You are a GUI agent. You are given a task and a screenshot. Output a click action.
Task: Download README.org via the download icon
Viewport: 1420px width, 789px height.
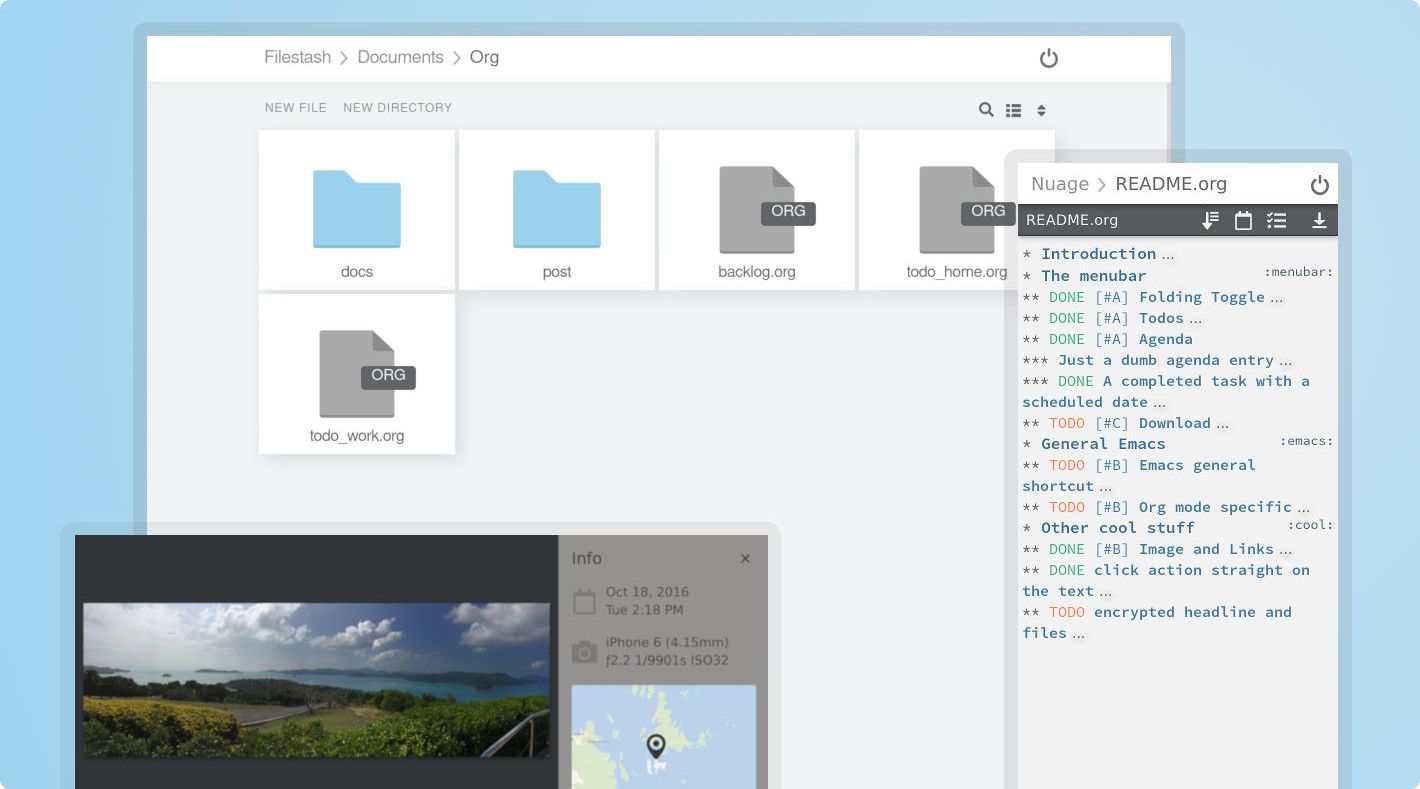tap(1319, 220)
